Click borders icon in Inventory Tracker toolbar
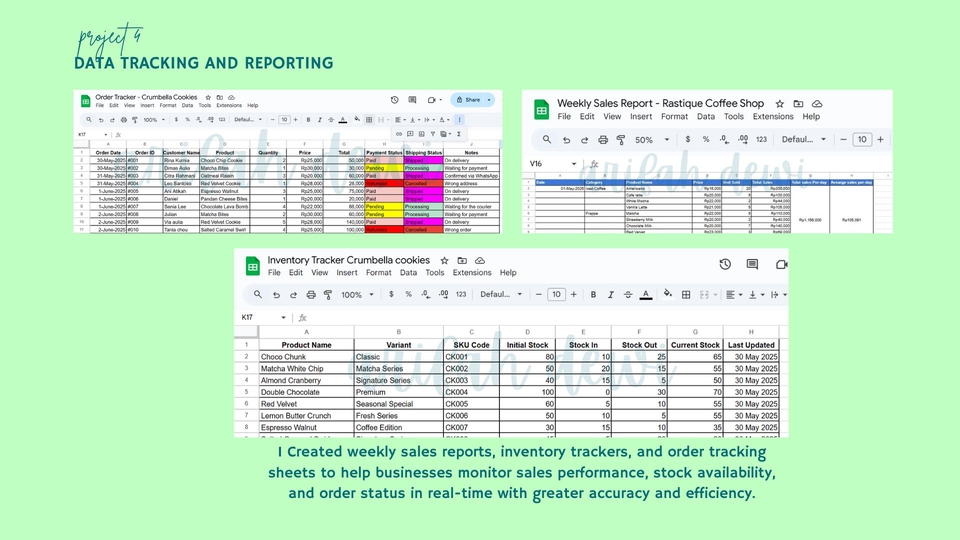This screenshot has width=960, height=540. click(686, 294)
